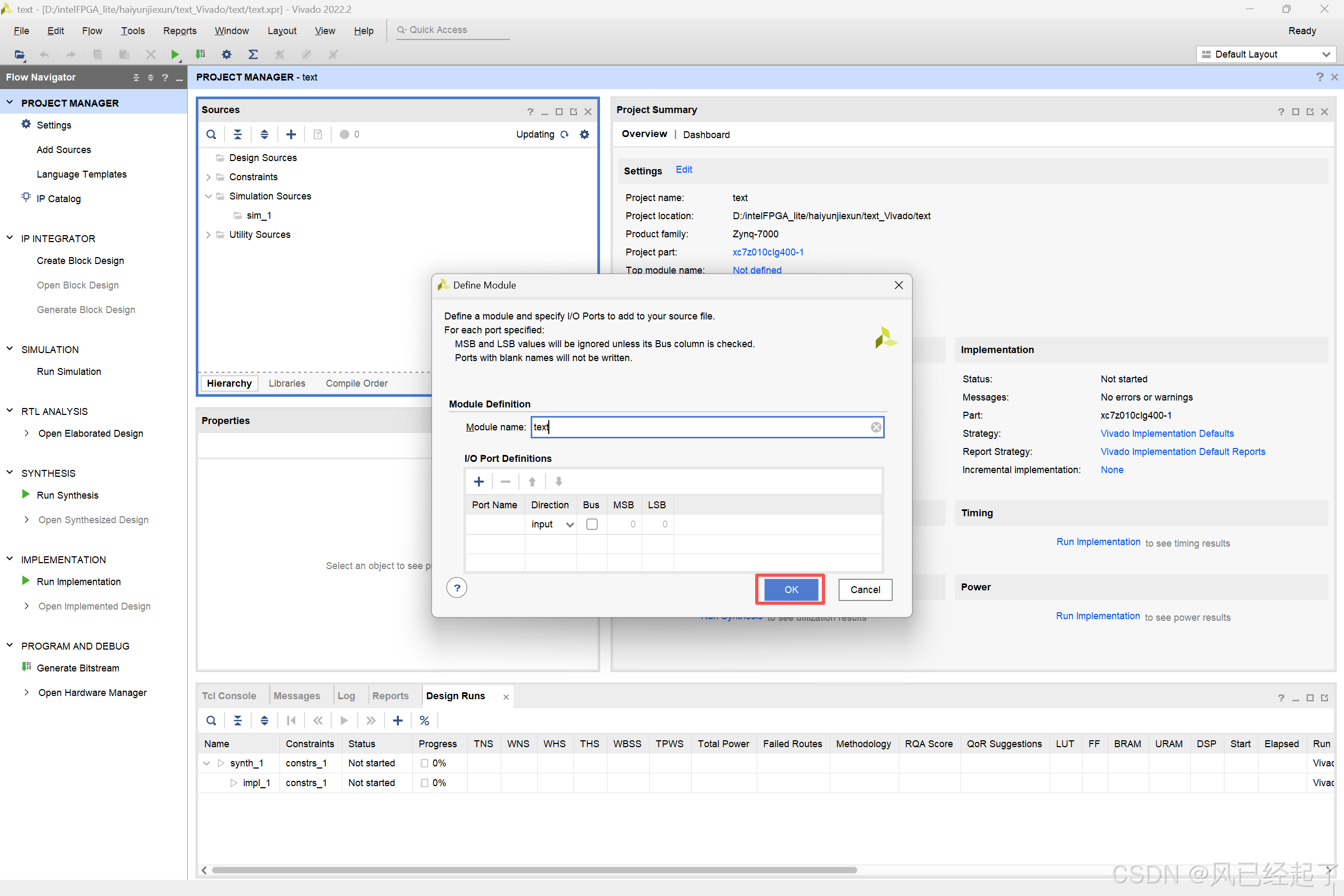
Task: Click refresh icon next to Updating
Action: coord(565,134)
